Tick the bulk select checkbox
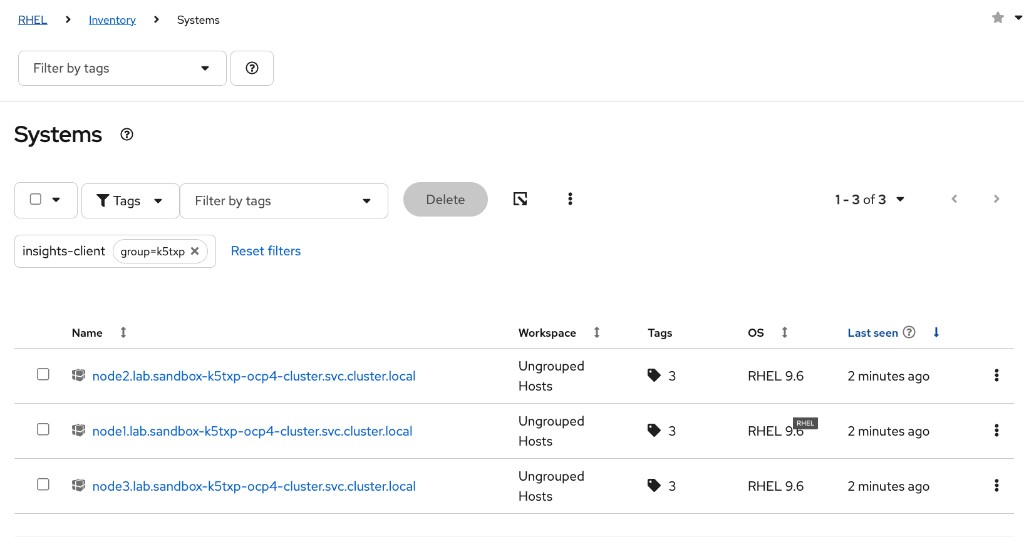 pyautogui.click(x=36, y=199)
